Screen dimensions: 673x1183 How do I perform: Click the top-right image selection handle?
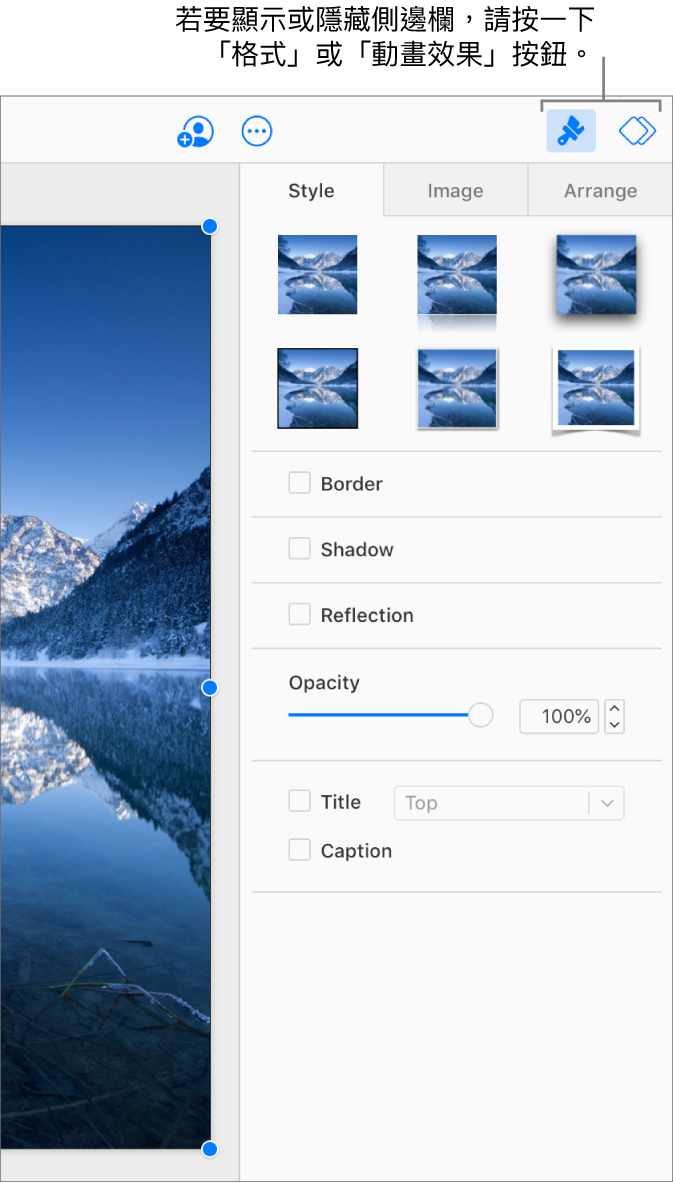[x=211, y=226]
